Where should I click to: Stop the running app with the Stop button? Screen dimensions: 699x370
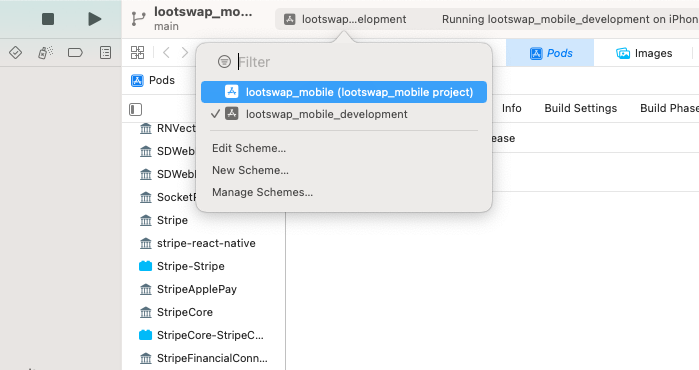click(x=48, y=19)
